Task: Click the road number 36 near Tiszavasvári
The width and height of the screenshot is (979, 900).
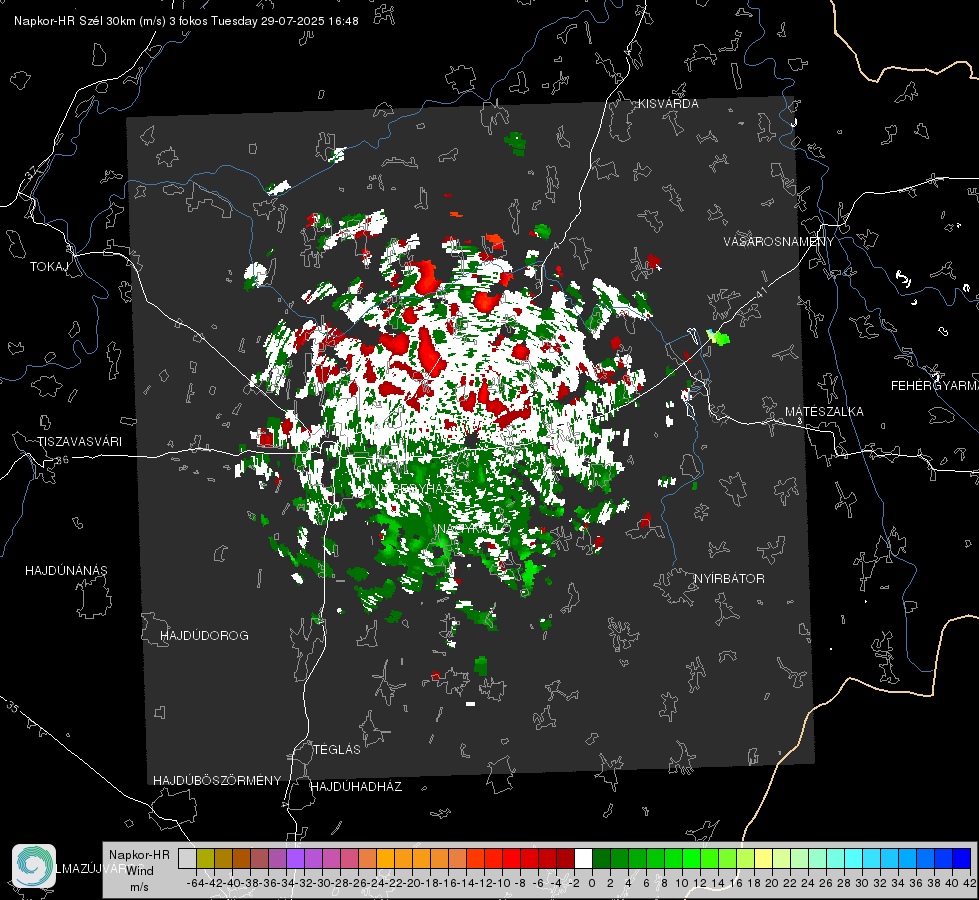Action: point(62,460)
